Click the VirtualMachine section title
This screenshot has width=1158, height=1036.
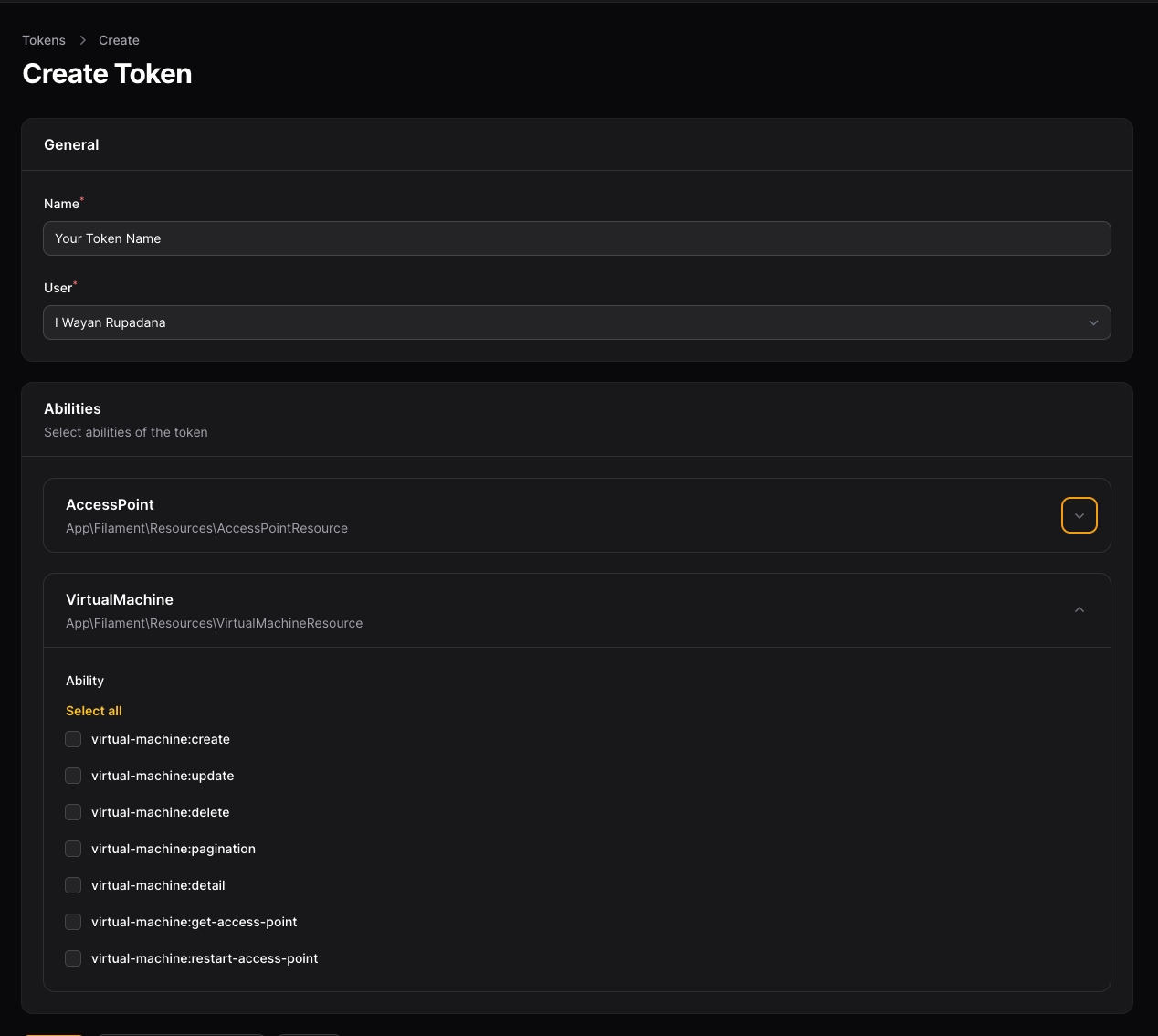(x=120, y=599)
